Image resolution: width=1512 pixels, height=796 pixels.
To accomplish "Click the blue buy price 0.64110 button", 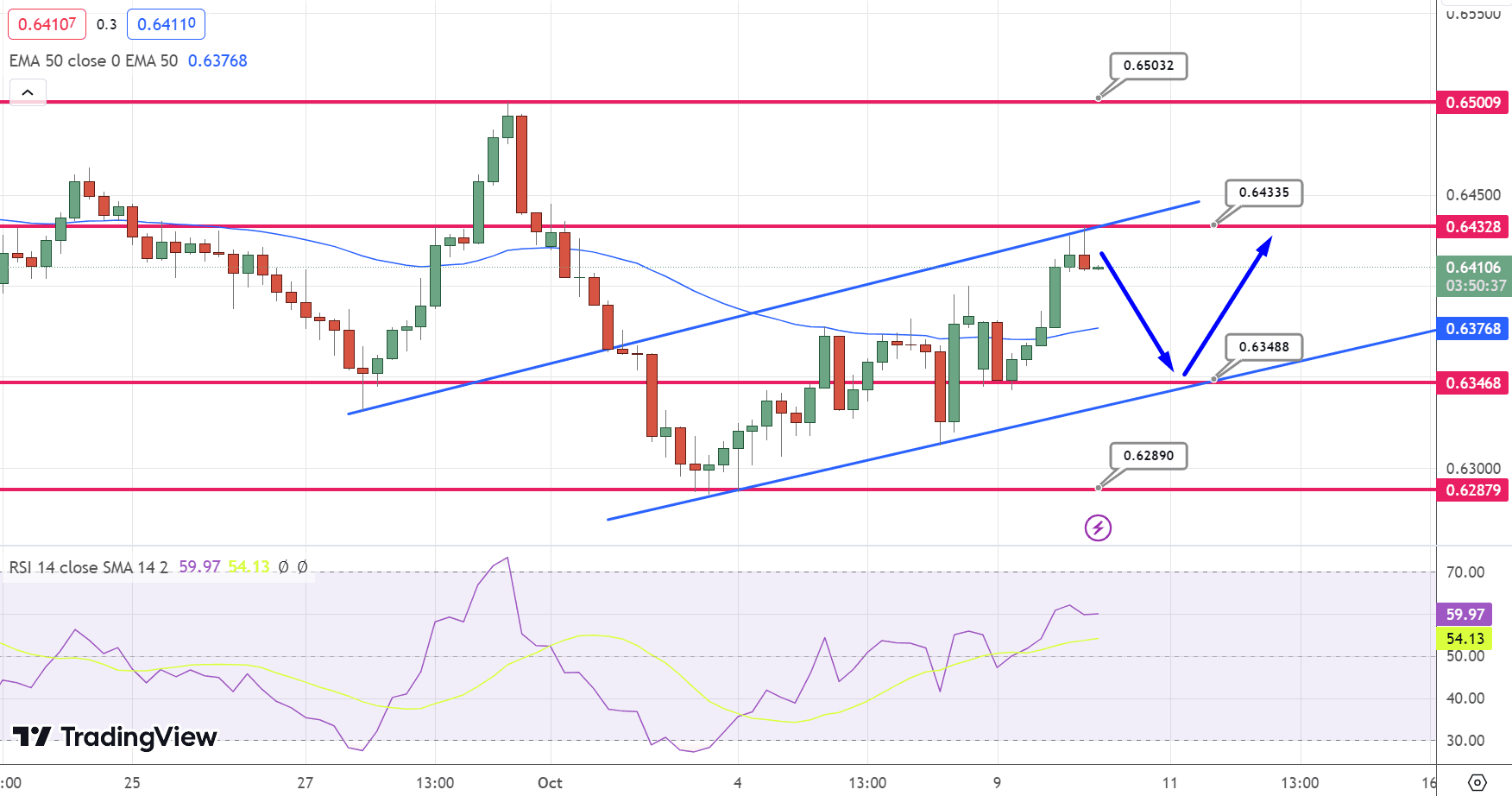I will point(167,24).
